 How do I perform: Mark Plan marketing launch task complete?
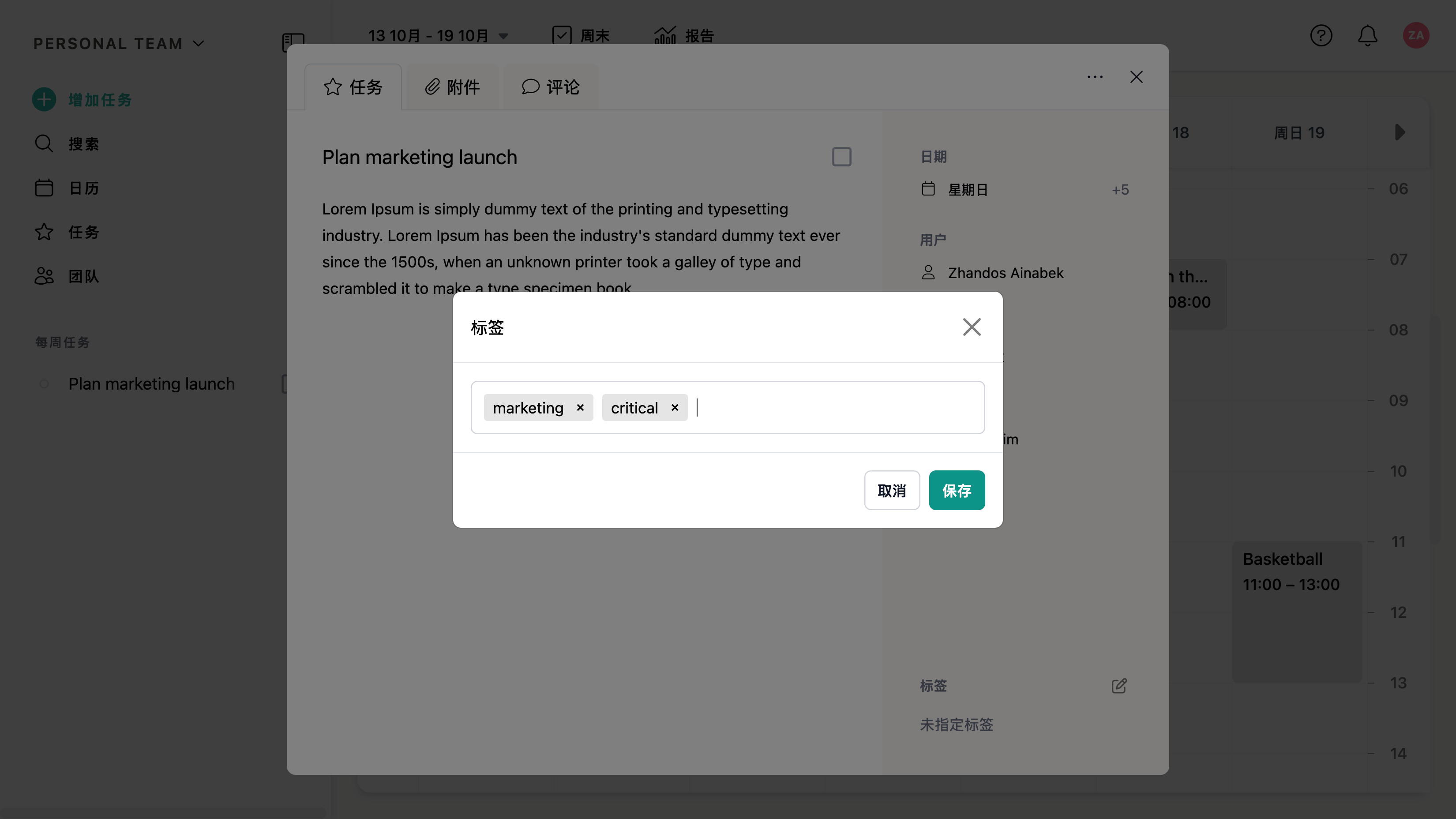841,157
